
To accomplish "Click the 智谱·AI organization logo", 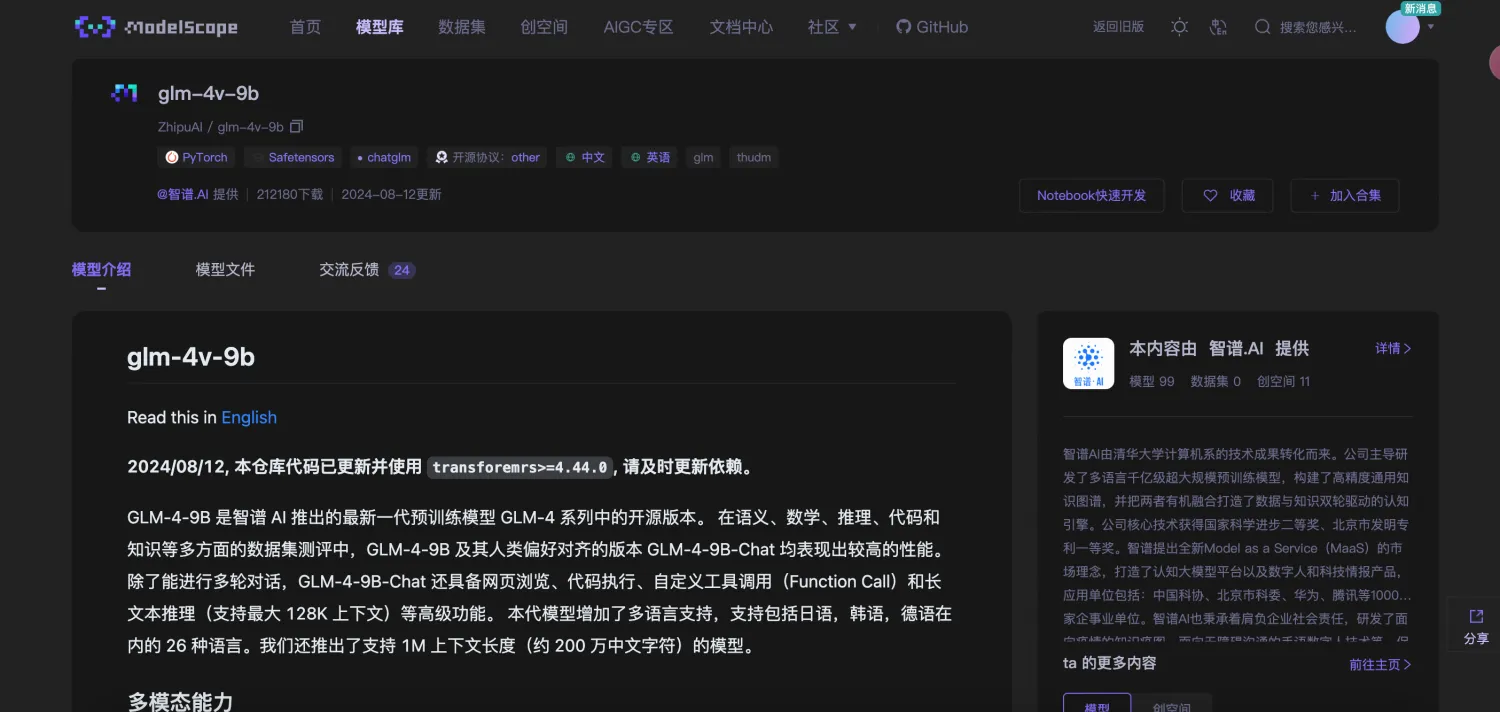I will pos(1088,363).
